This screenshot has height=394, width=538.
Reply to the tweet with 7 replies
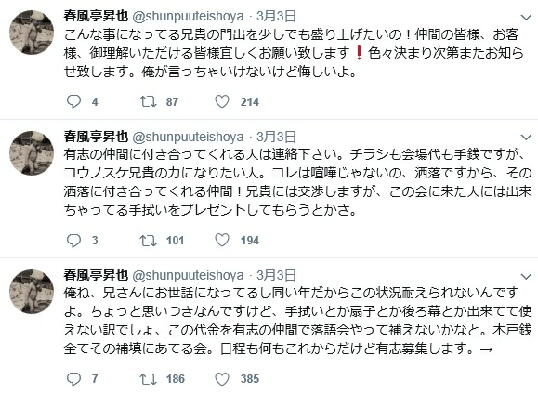73,379
